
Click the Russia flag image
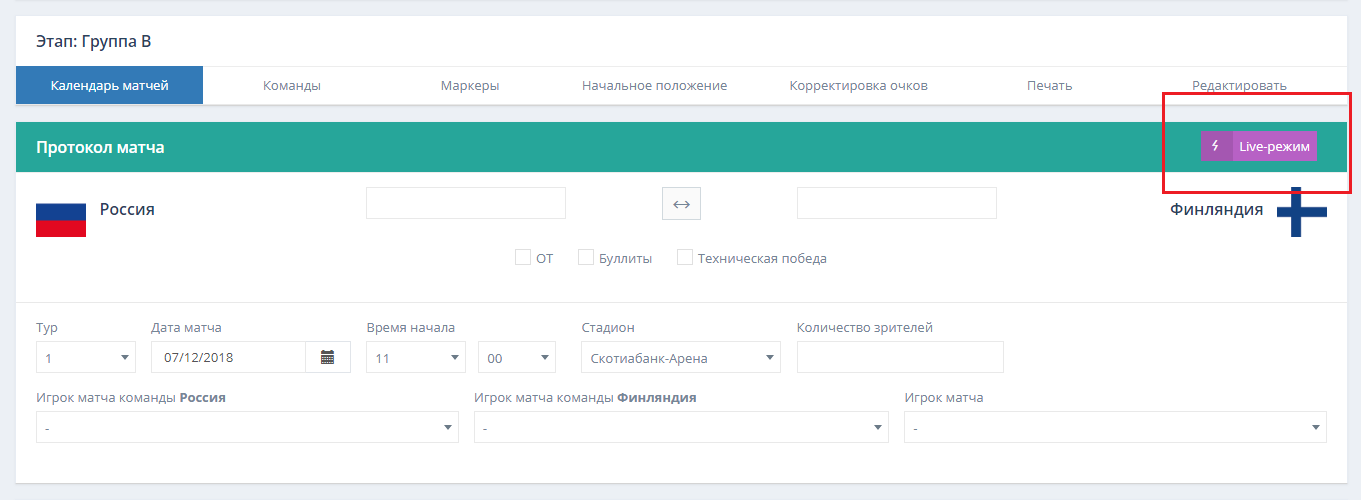click(x=61, y=220)
